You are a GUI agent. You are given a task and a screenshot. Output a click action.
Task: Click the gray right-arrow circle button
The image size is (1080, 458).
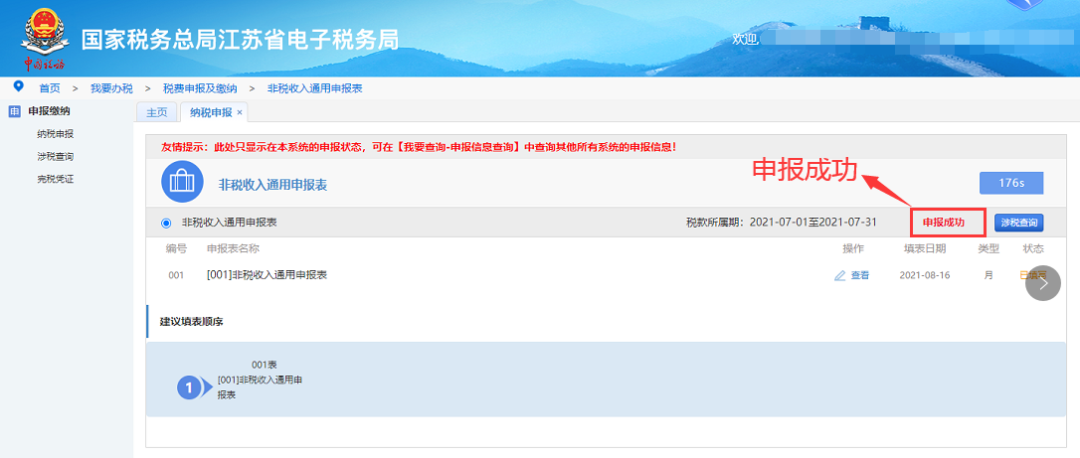(x=1043, y=283)
